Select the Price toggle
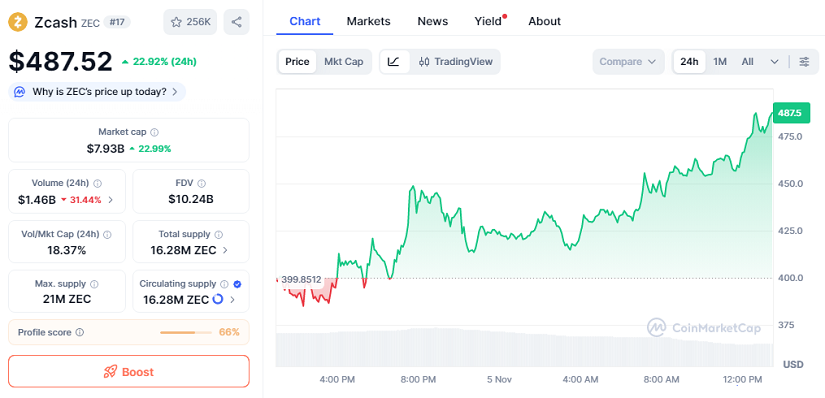The width and height of the screenshot is (825, 398). pyautogui.click(x=297, y=62)
